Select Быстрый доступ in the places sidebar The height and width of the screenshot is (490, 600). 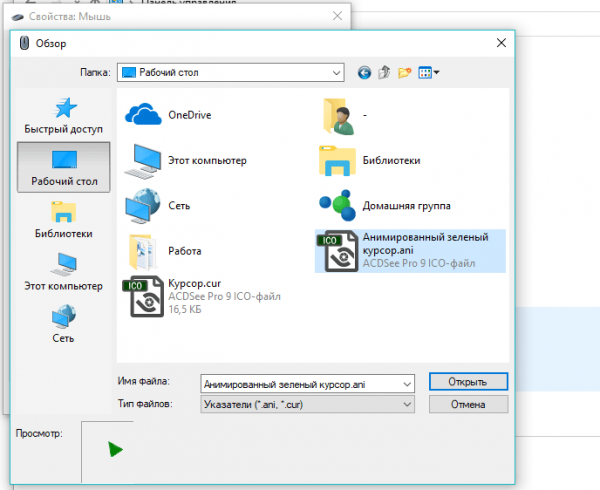pos(64,116)
